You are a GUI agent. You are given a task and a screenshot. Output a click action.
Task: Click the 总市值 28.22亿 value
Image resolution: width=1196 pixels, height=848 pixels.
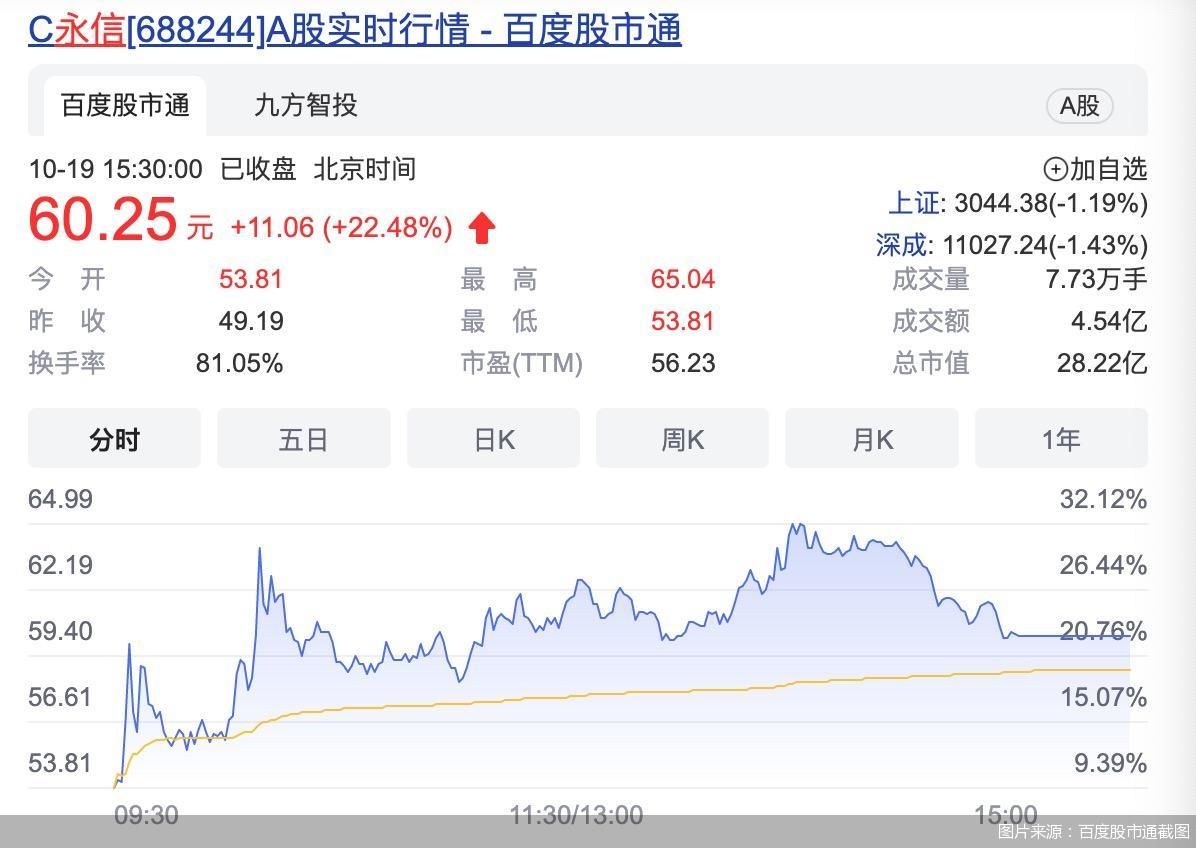click(x=1101, y=363)
